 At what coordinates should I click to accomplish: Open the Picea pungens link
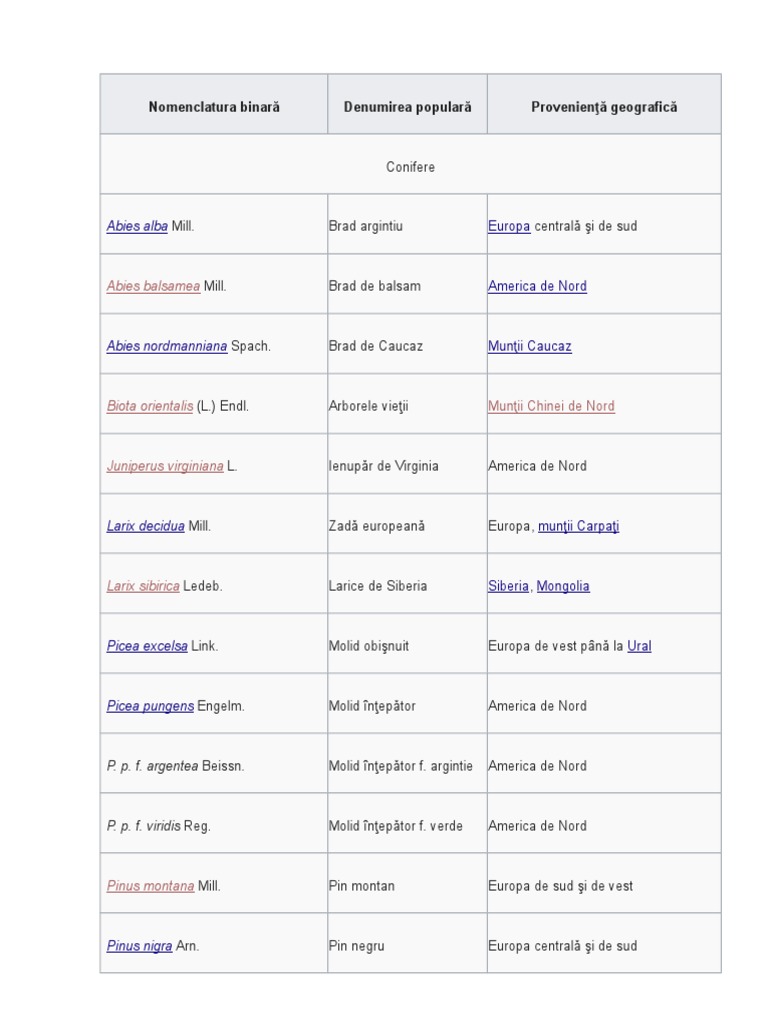[150, 706]
